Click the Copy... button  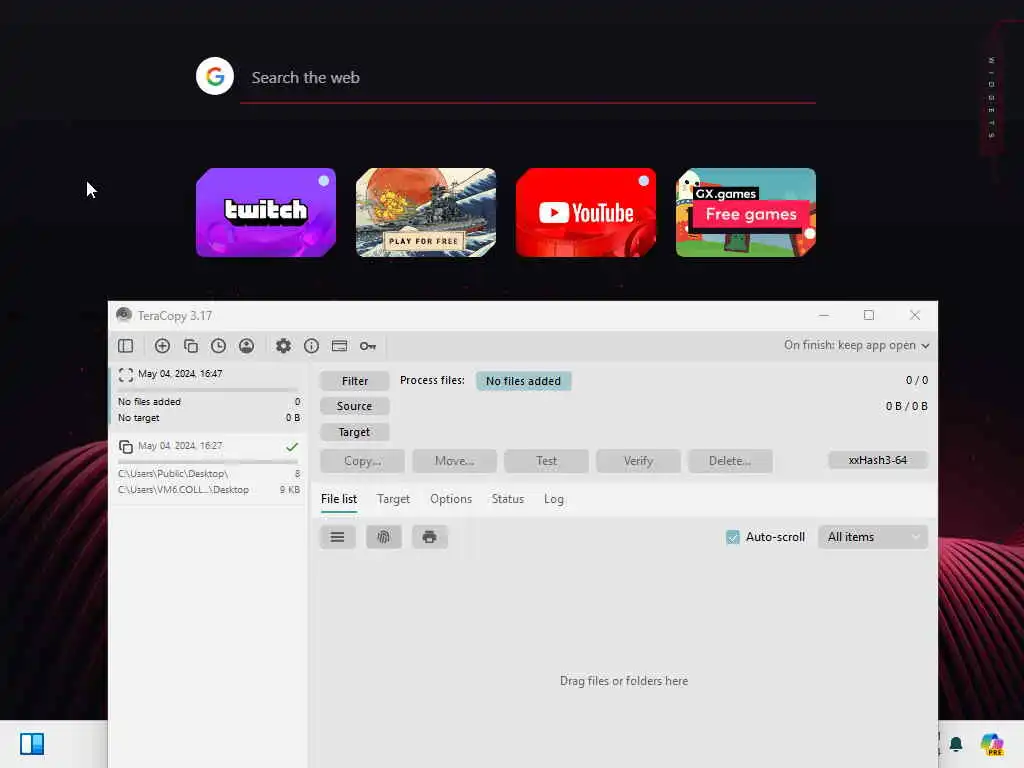(x=362, y=460)
